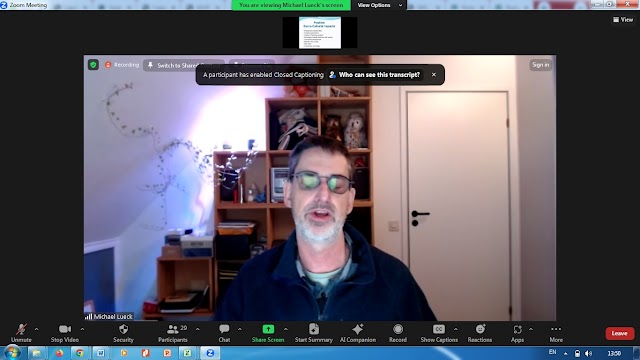640x360 pixels.
Task: Launch Firefox from taskbar
Action: pyautogui.click(x=59, y=353)
